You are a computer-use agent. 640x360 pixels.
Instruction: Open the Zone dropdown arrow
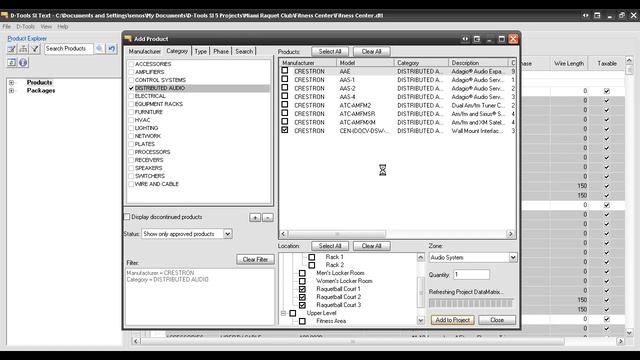(x=513, y=258)
